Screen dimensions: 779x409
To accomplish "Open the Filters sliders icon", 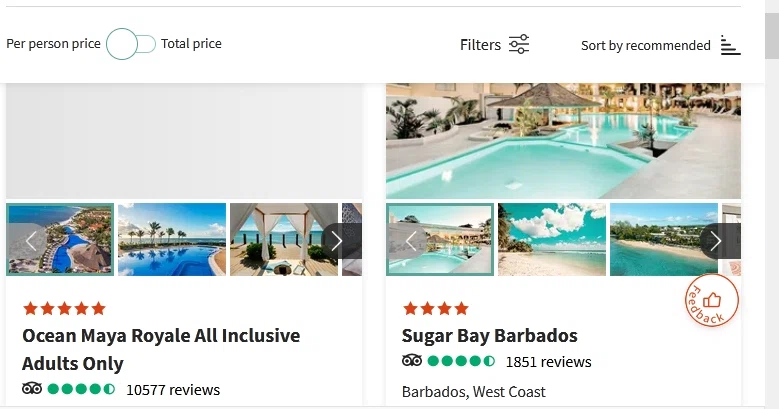I will click(519, 44).
